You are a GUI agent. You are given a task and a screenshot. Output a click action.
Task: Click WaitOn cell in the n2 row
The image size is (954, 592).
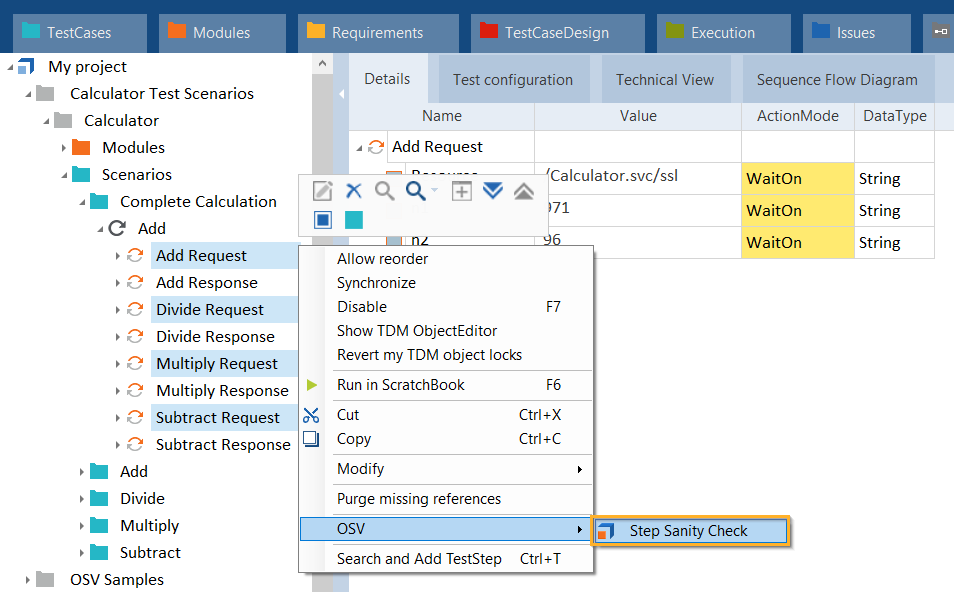[x=796, y=243]
